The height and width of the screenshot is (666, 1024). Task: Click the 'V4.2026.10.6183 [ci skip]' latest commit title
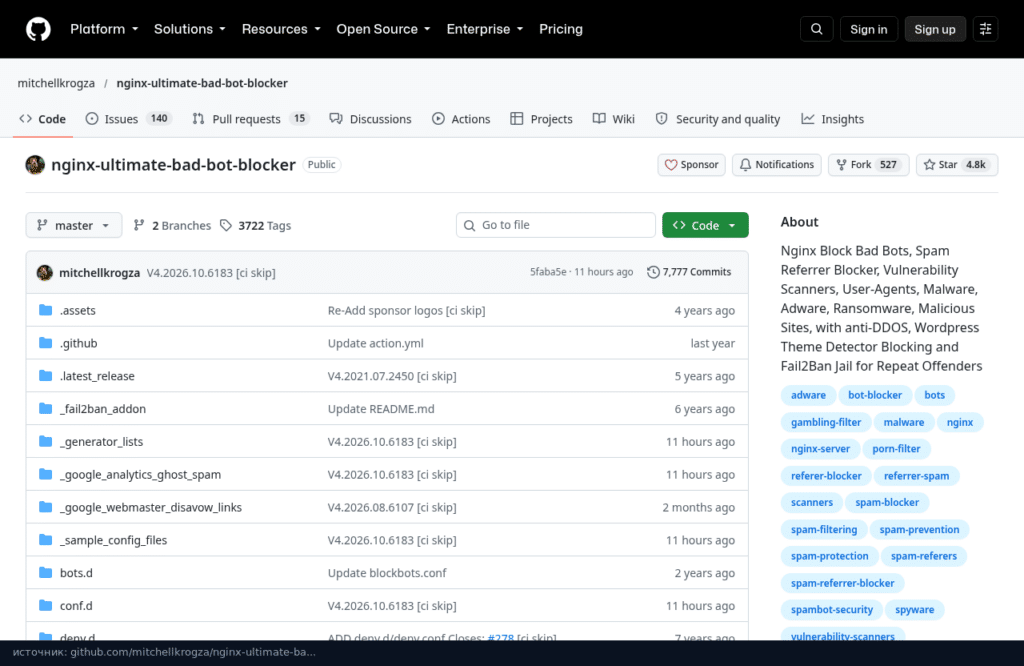pyautogui.click(x=211, y=272)
